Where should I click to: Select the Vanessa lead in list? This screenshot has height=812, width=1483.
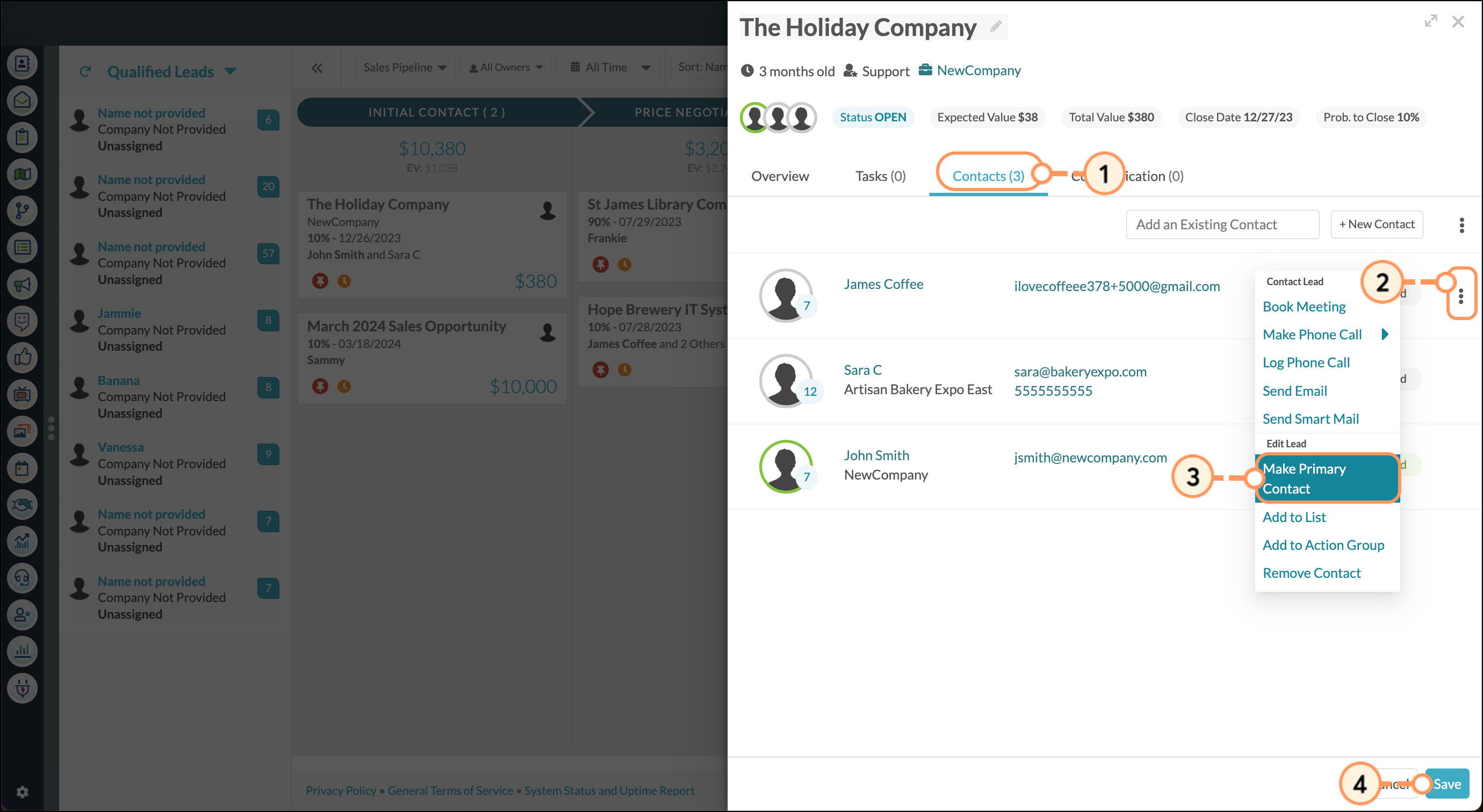[175, 464]
